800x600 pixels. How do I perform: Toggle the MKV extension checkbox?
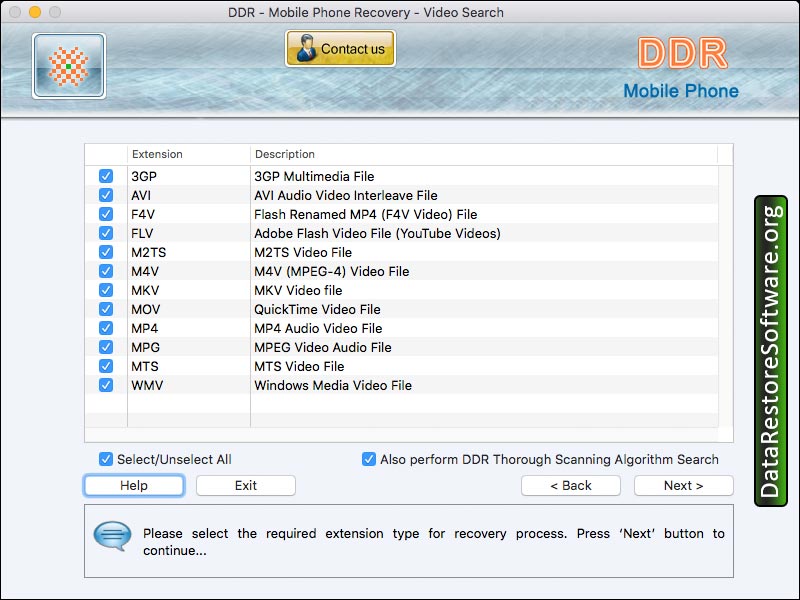tap(106, 290)
